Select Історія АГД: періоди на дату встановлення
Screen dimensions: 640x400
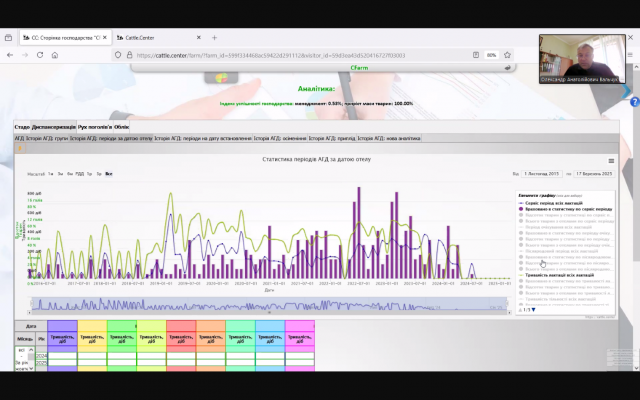pos(202,138)
